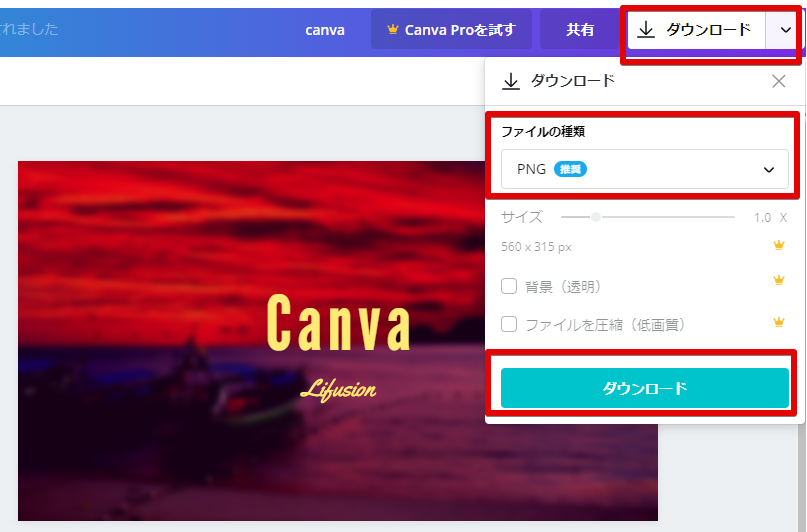Adjust the size slider handle

(x=596, y=217)
